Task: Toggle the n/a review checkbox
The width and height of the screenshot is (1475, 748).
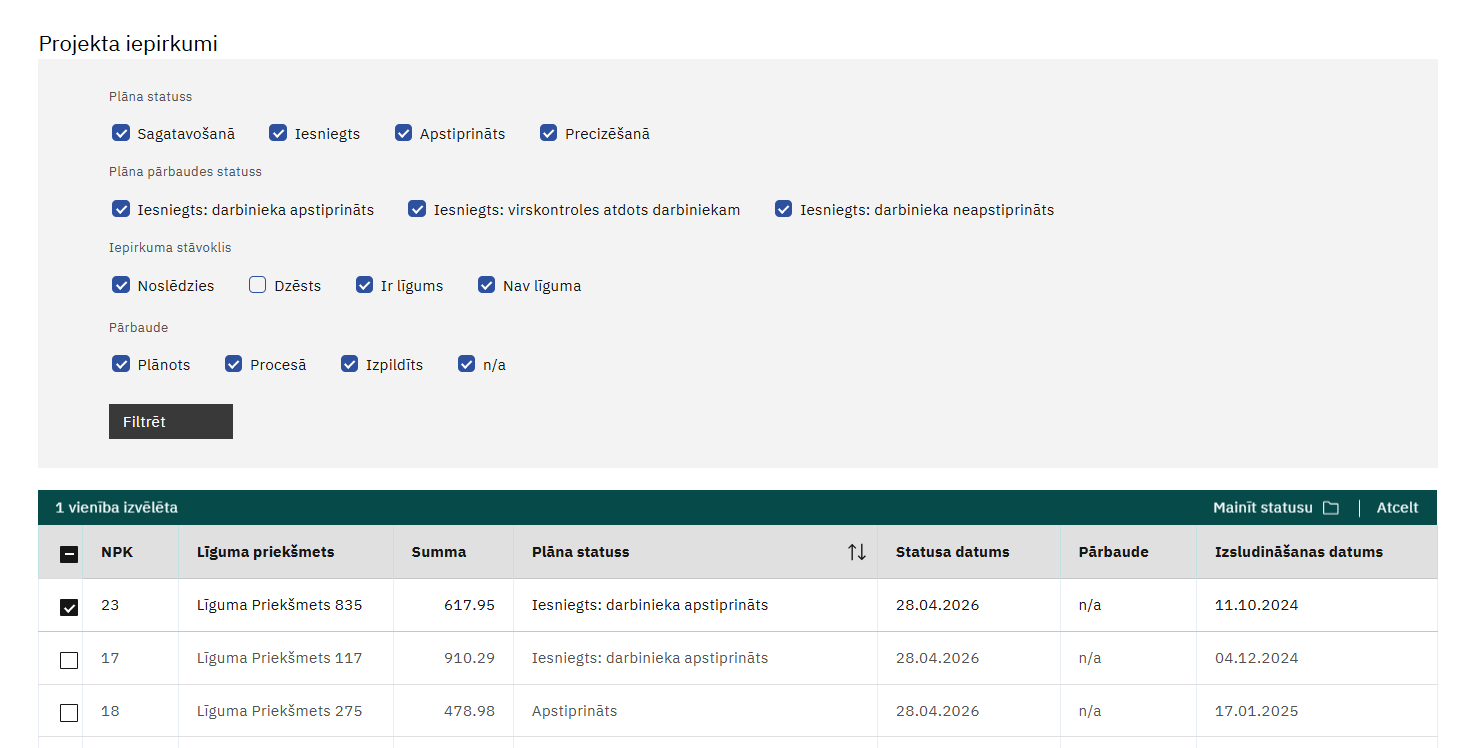Action: pos(466,364)
